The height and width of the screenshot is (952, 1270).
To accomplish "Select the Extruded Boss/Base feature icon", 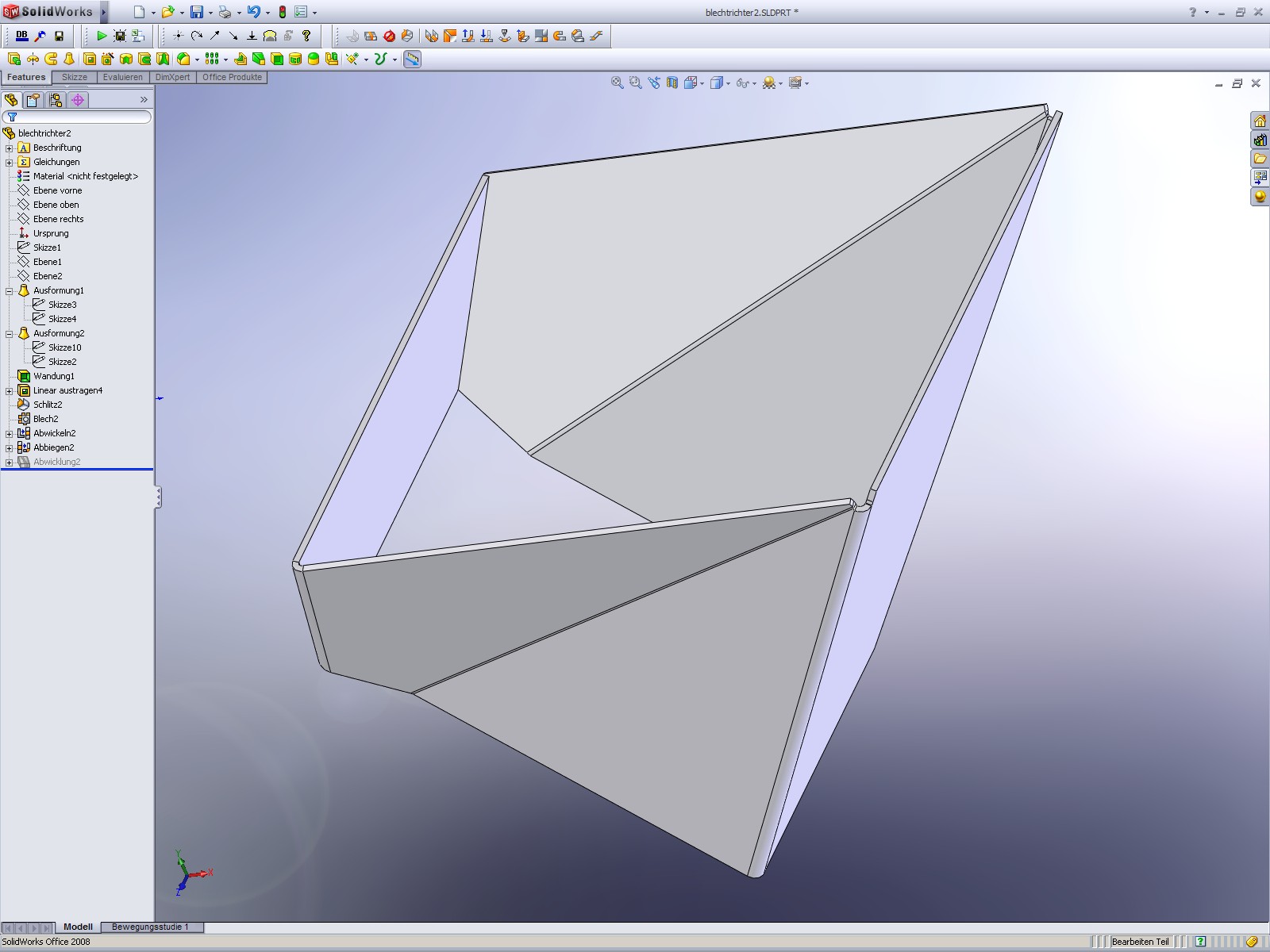I will [x=14, y=59].
